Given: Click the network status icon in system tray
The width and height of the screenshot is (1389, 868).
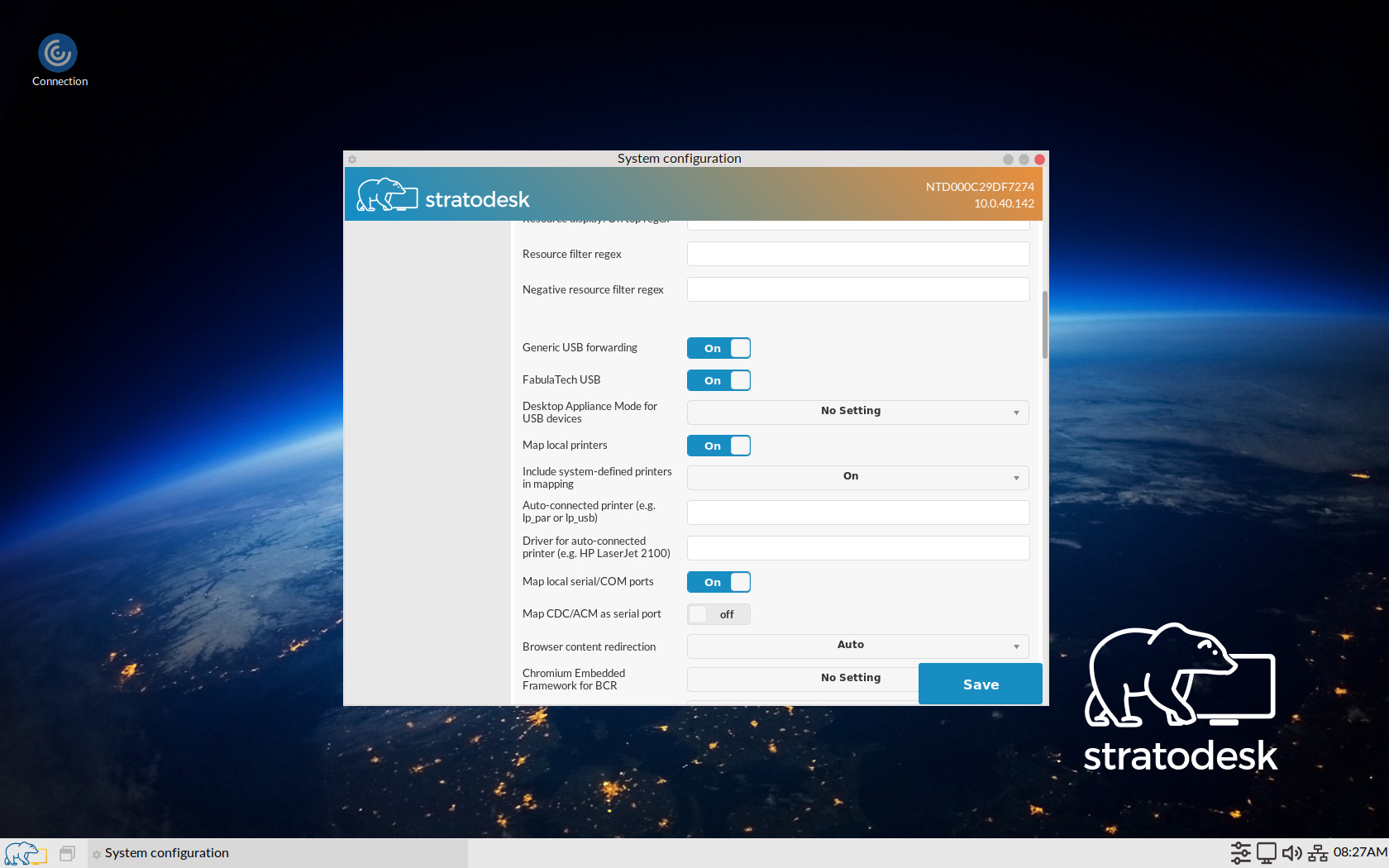Looking at the screenshot, I should point(1316,852).
